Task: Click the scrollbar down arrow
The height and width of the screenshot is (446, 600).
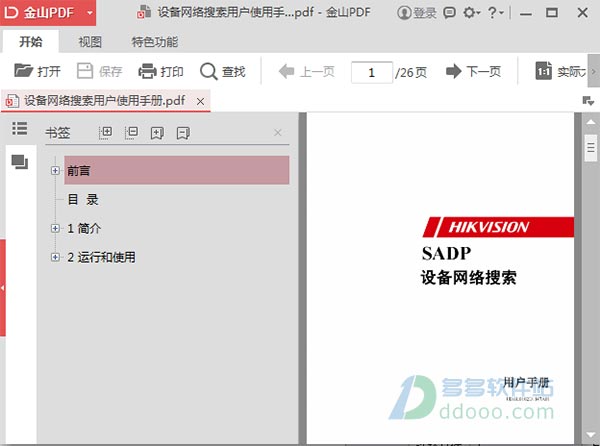Action: [x=591, y=435]
